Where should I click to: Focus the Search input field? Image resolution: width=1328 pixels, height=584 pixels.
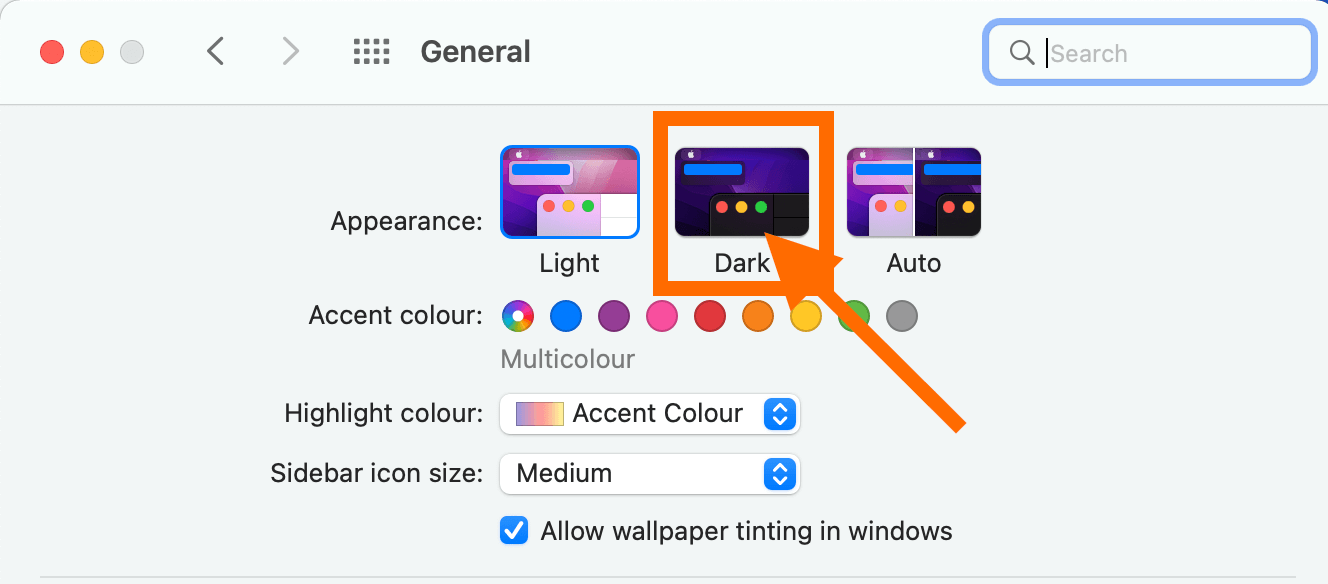click(1149, 53)
